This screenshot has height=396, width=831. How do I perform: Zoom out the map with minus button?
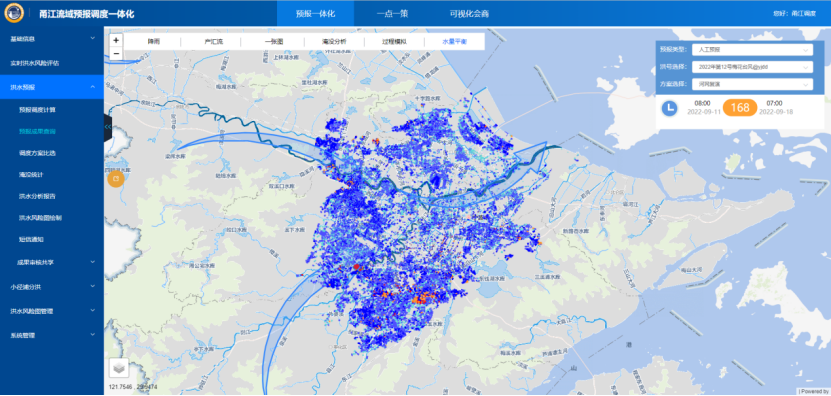[x=116, y=54]
